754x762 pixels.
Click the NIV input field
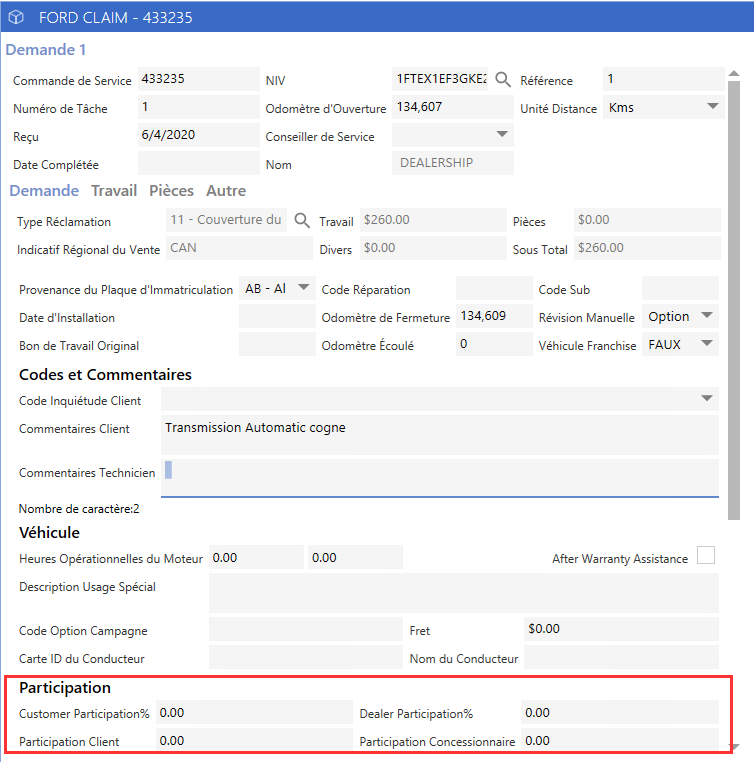(x=441, y=79)
